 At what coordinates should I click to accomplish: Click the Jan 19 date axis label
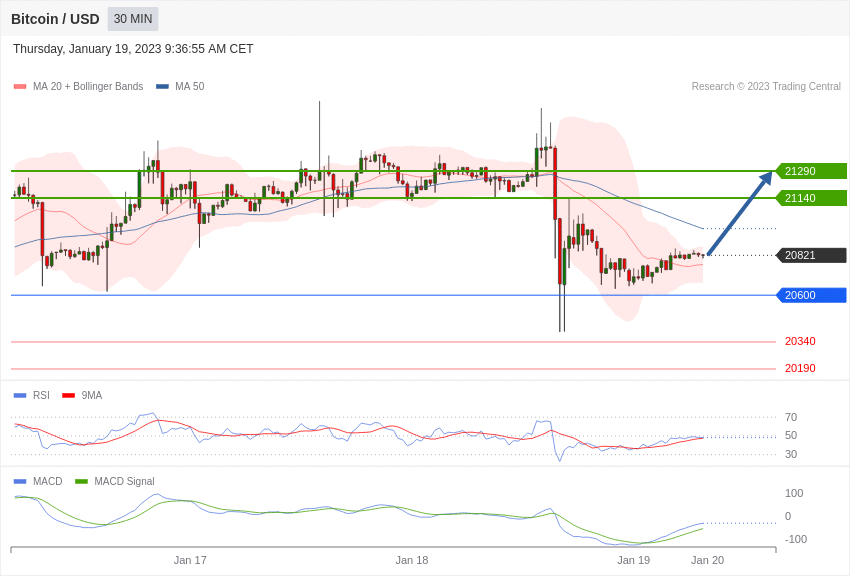pos(633,560)
